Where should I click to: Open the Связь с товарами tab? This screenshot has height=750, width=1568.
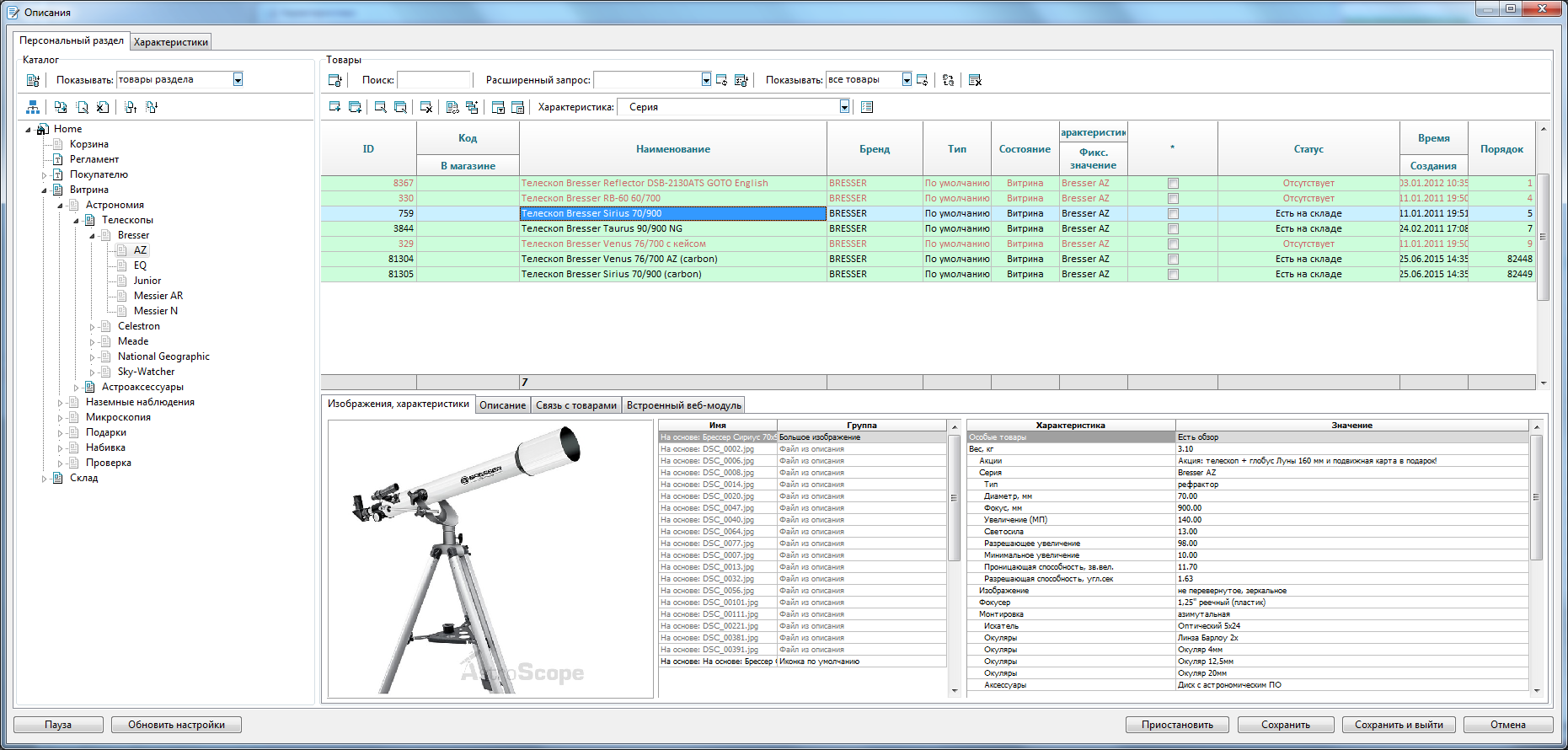click(576, 405)
